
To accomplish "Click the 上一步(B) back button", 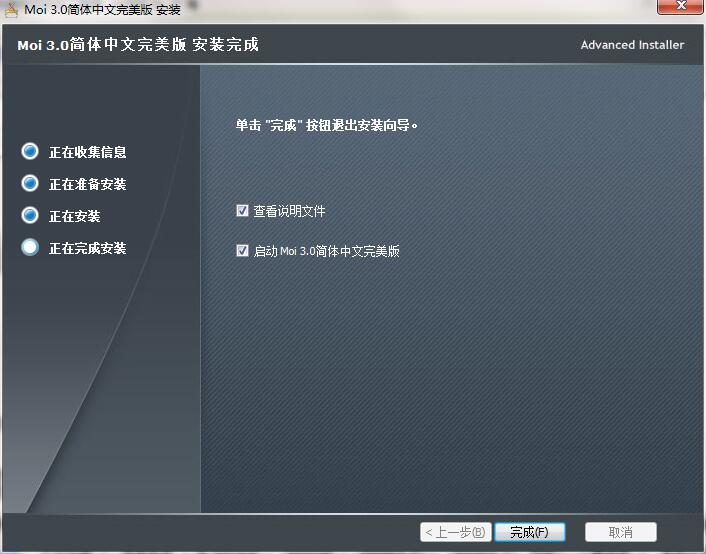I will click(x=456, y=532).
